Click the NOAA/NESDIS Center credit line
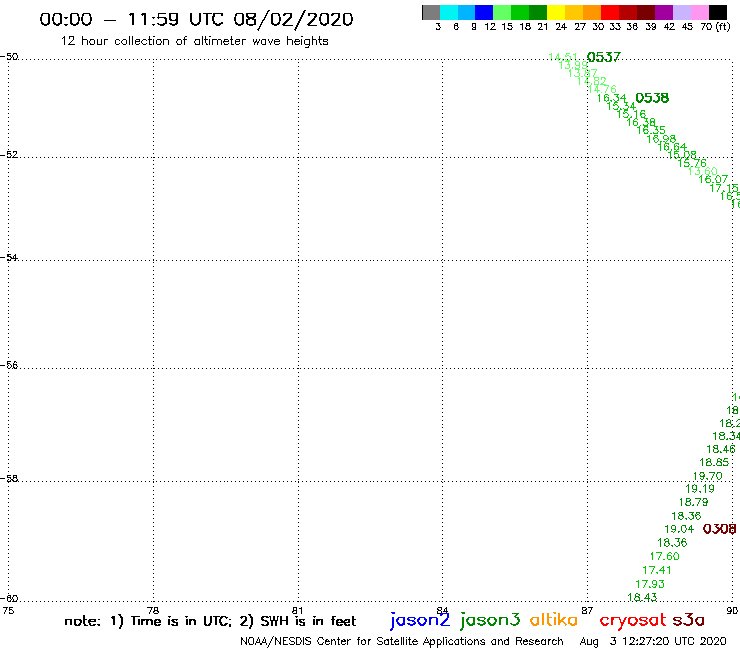The image size is (740, 650). tap(402, 641)
